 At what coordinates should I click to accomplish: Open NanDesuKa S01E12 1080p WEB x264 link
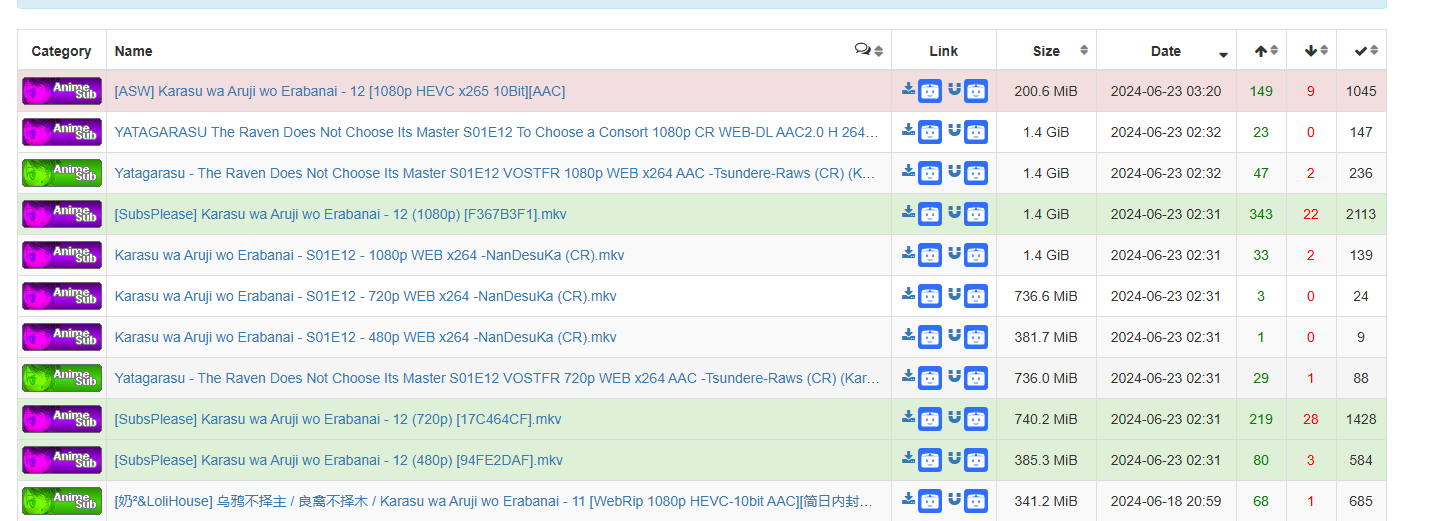pos(369,255)
